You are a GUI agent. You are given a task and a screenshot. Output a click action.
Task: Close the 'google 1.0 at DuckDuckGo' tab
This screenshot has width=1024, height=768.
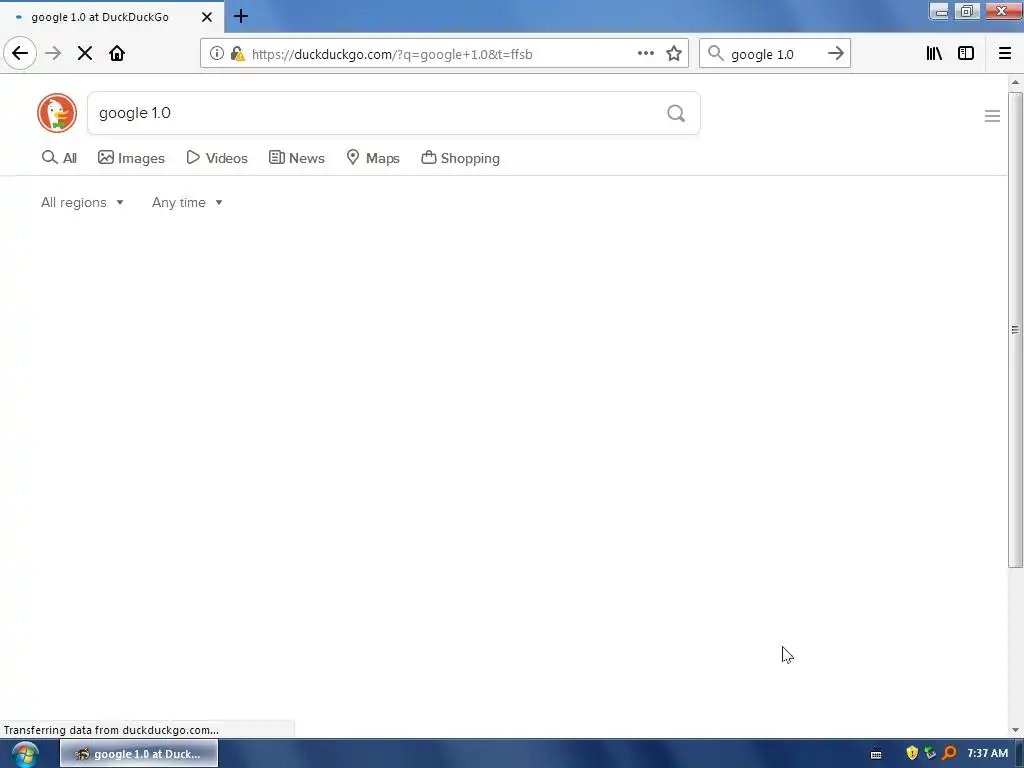[206, 17]
